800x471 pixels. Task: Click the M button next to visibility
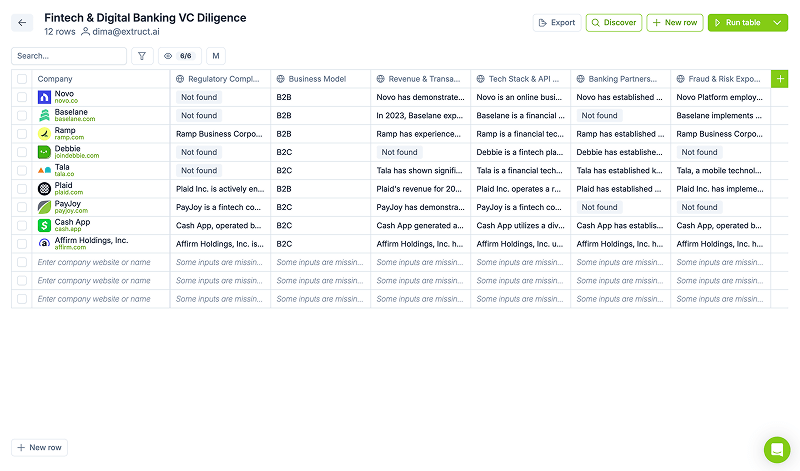[x=216, y=56]
